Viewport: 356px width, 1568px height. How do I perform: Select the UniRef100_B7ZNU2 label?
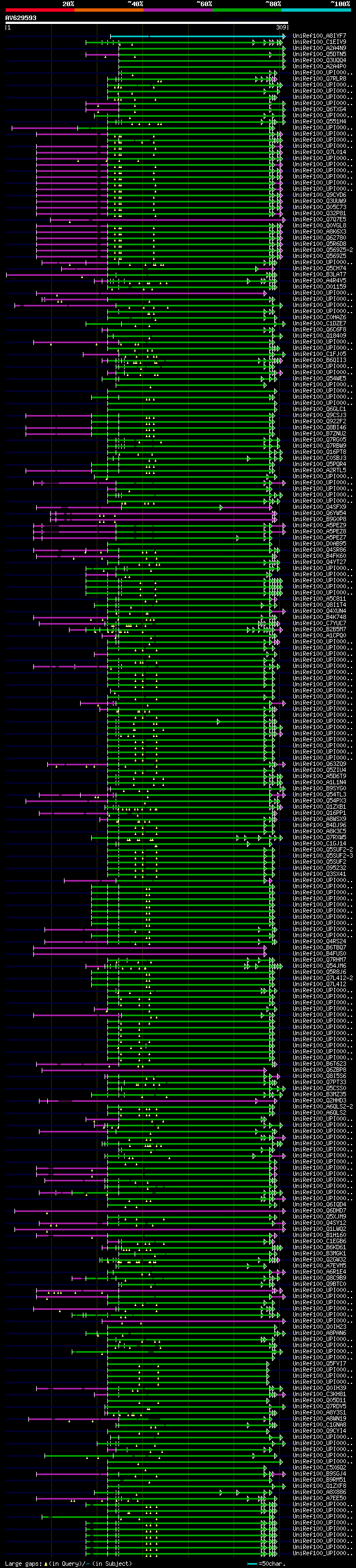click(x=319, y=433)
